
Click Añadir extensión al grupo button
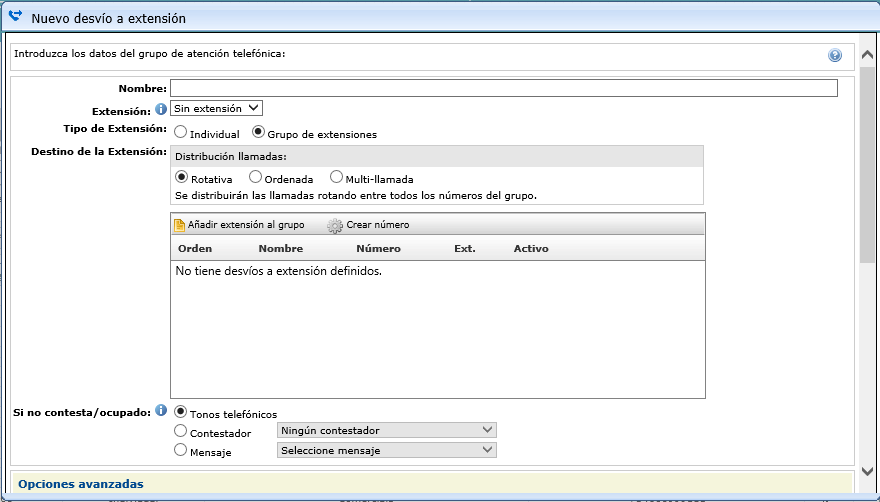240,225
